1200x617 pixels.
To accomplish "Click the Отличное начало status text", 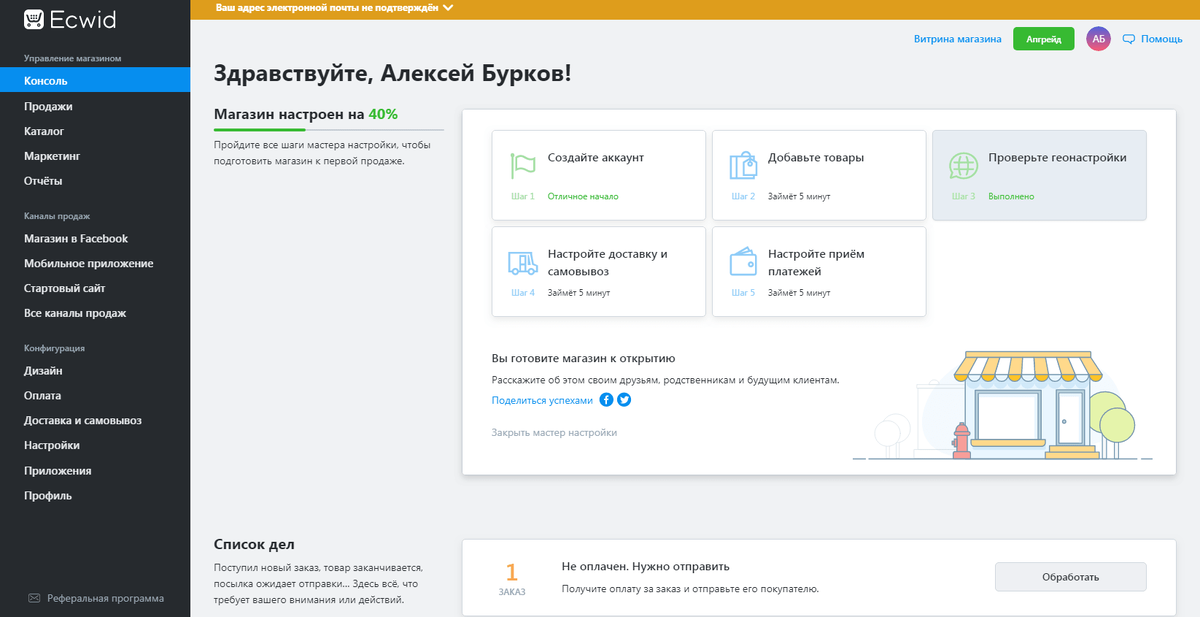I will [583, 196].
